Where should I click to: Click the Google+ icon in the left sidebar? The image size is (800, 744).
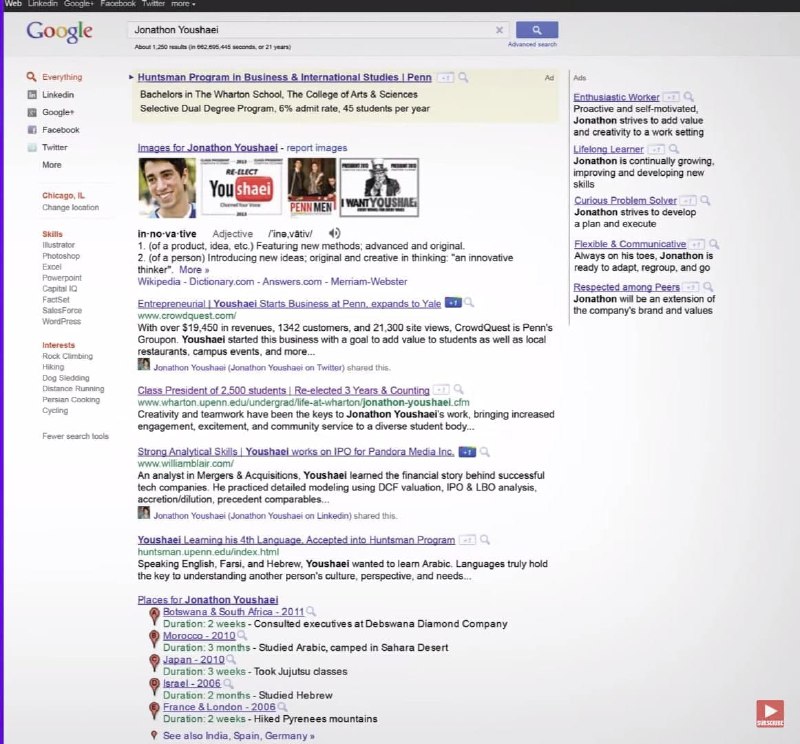tap(32, 112)
